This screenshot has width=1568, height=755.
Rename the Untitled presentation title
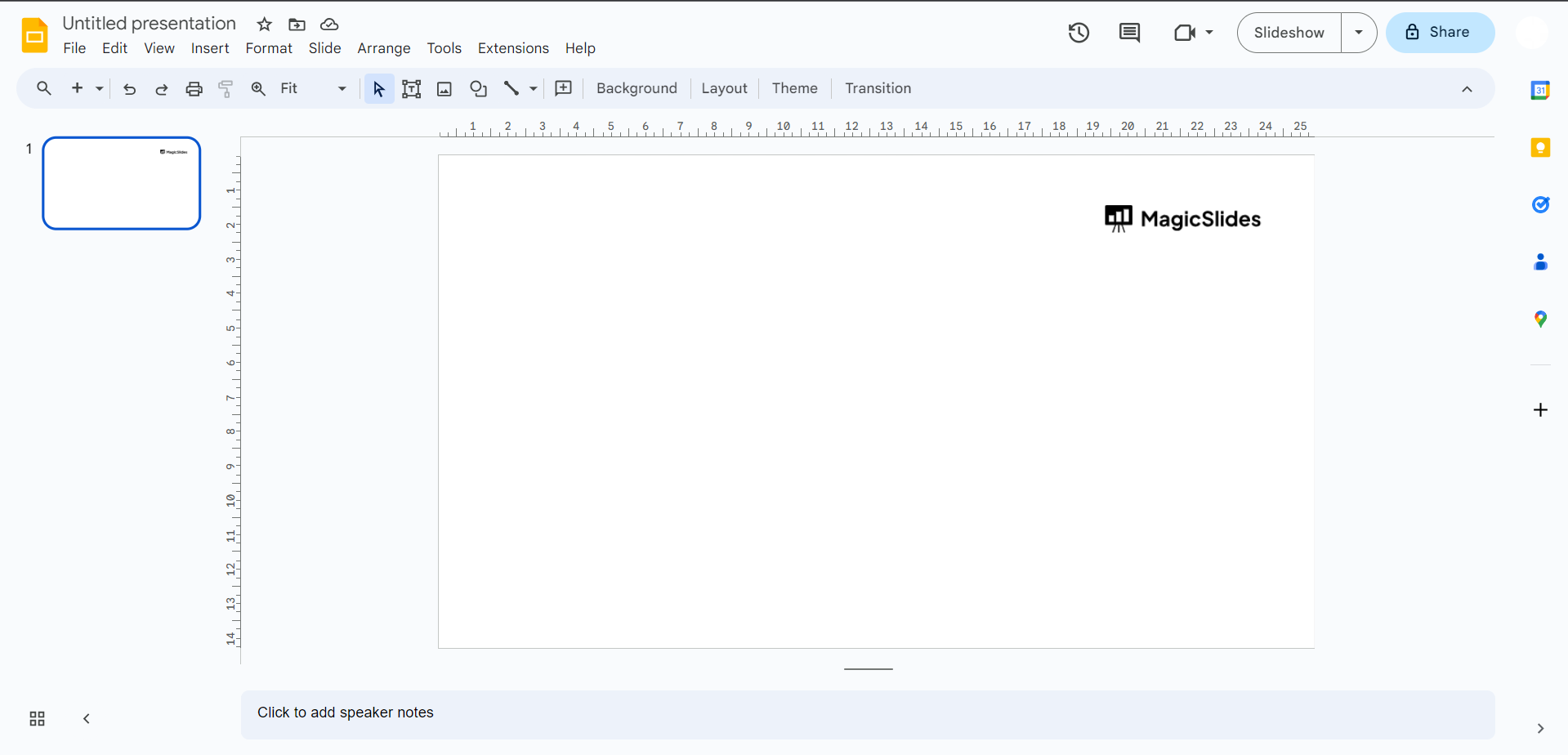click(x=150, y=24)
